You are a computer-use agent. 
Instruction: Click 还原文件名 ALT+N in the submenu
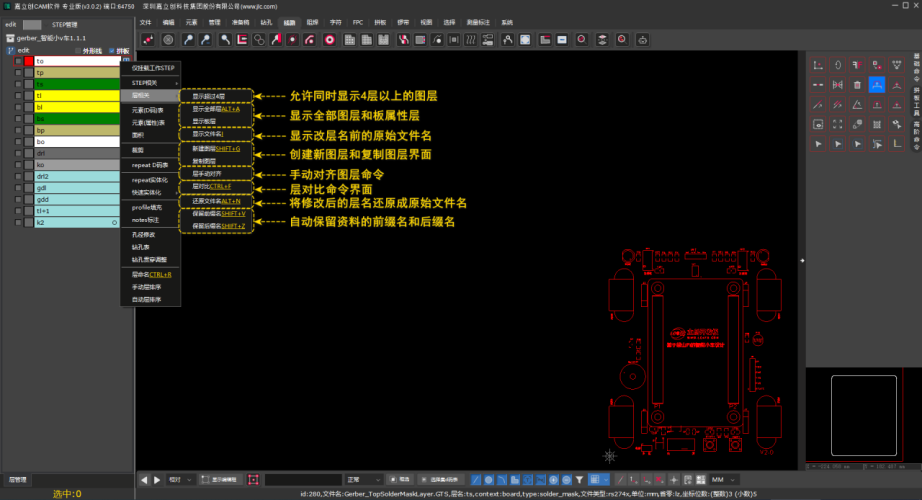[216, 201]
